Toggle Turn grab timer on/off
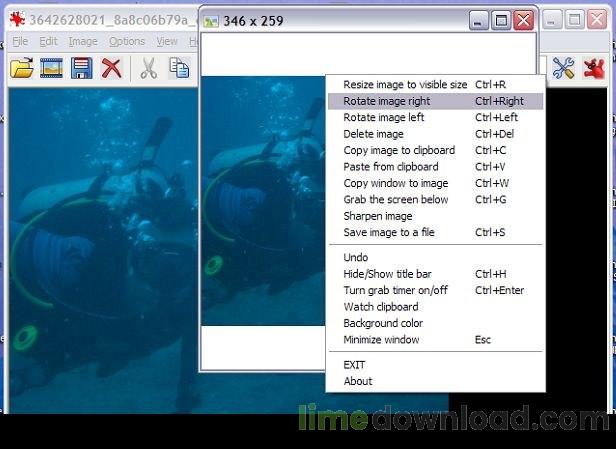Viewport: 616px width, 449px height. point(396,290)
